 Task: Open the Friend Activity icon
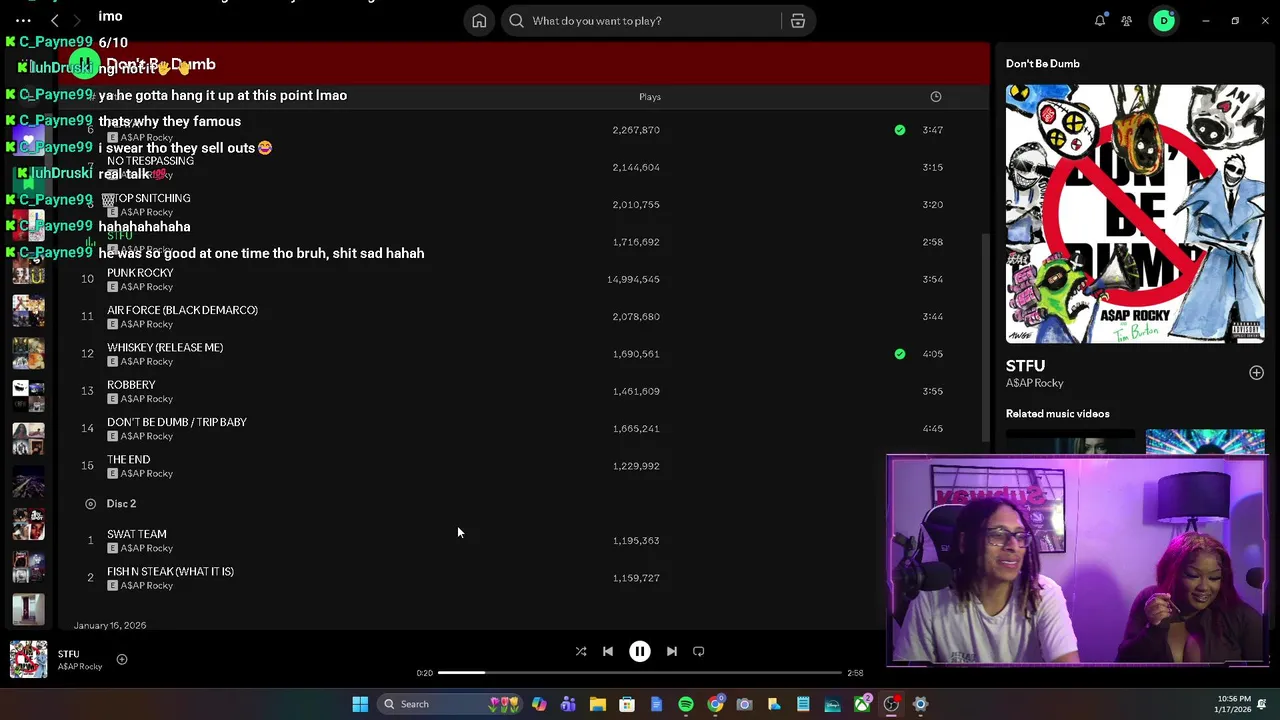pos(1127,20)
